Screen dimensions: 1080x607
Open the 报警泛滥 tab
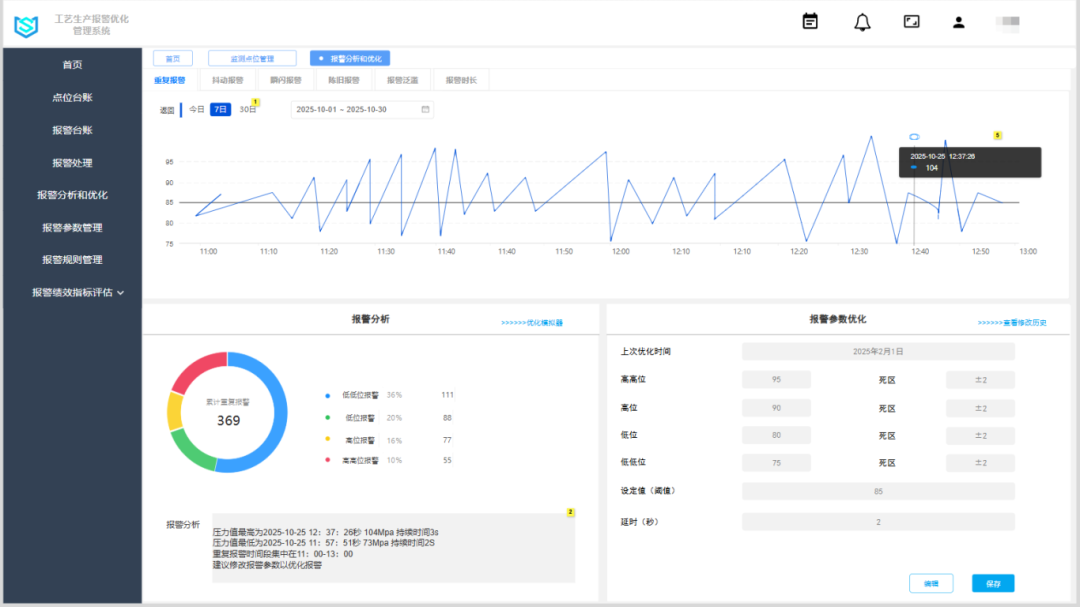(x=404, y=78)
